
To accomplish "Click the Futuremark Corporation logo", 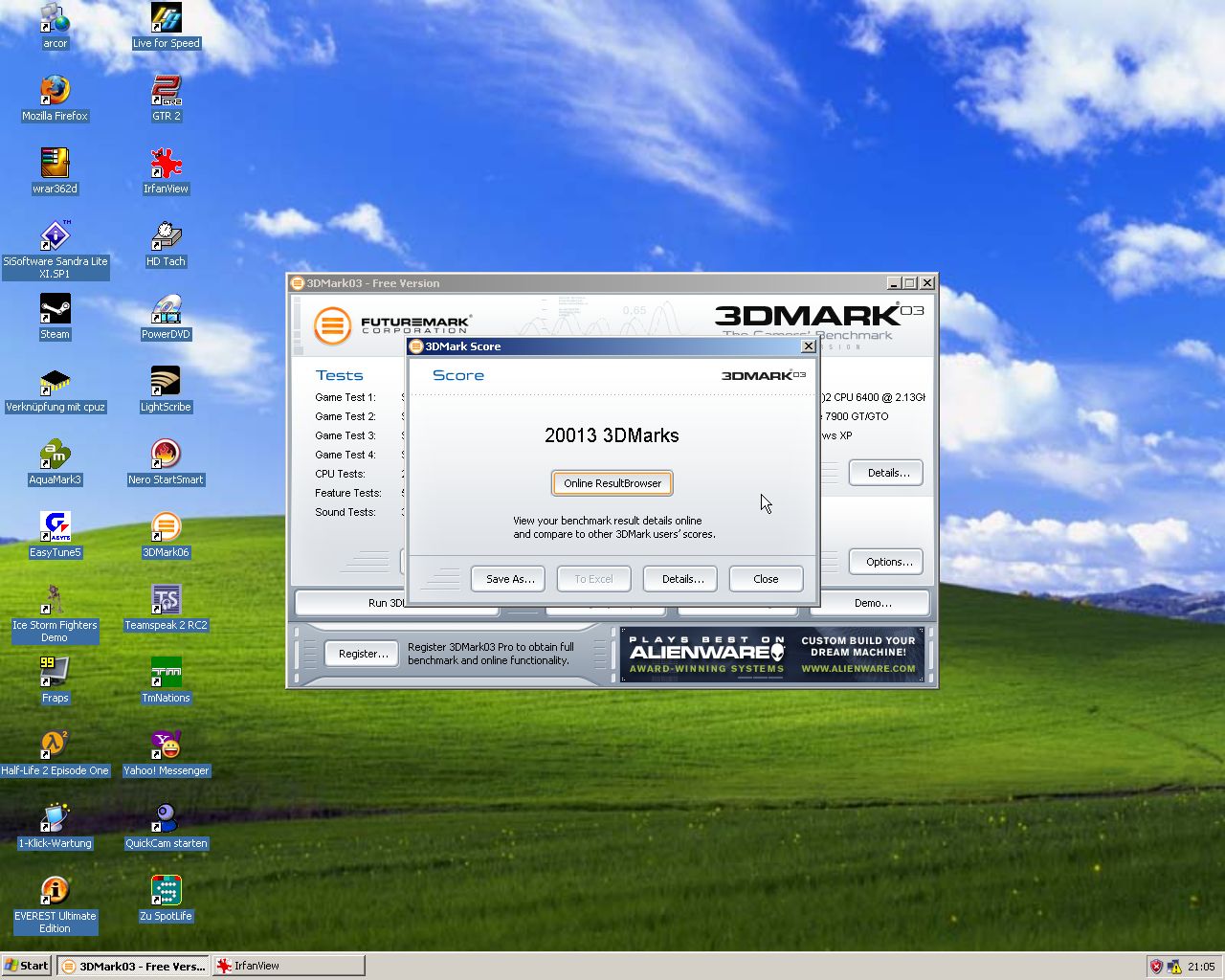I will pos(392,325).
